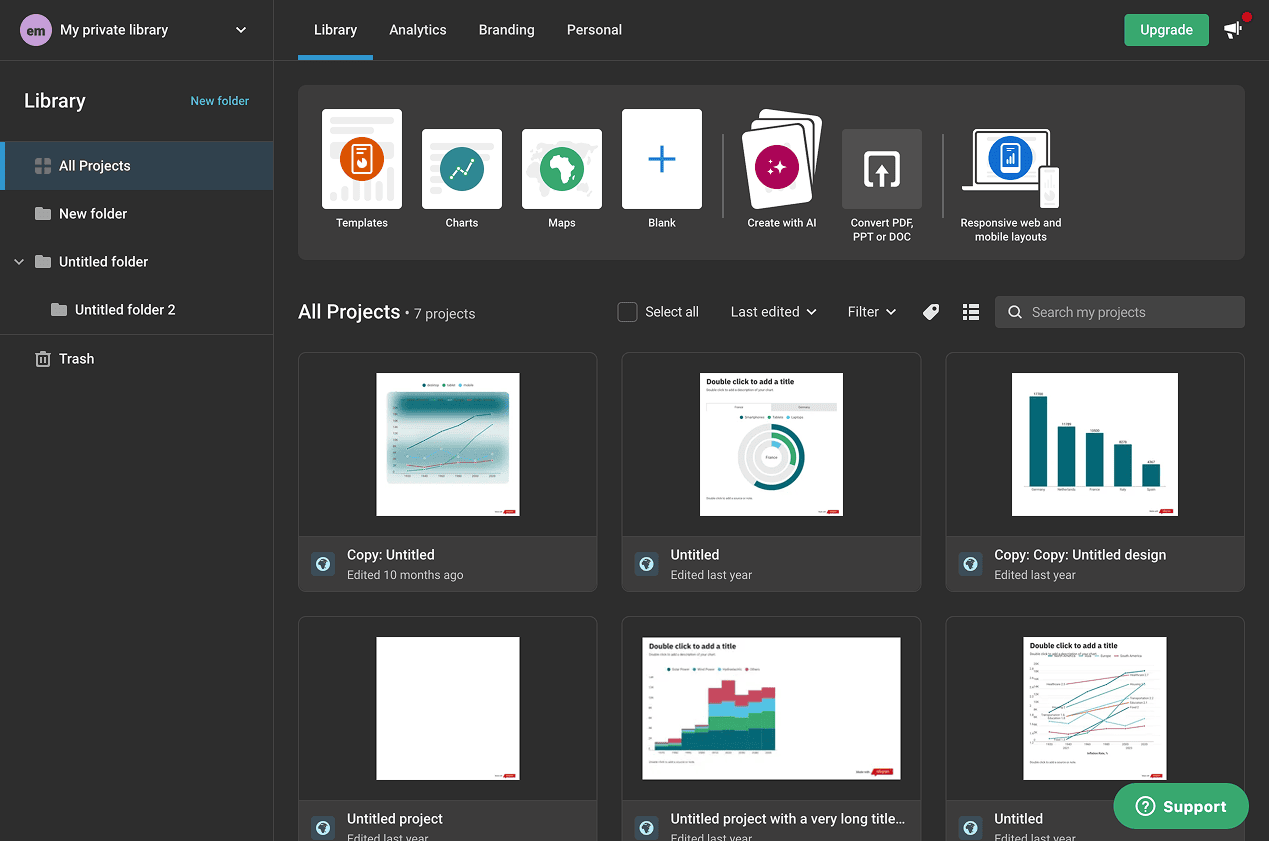Click 'Edited 10 months ago' text

pyautogui.click(x=405, y=575)
